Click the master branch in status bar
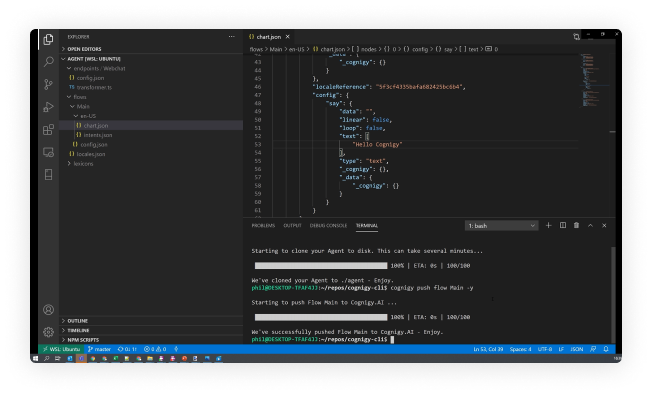 (99, 349)
